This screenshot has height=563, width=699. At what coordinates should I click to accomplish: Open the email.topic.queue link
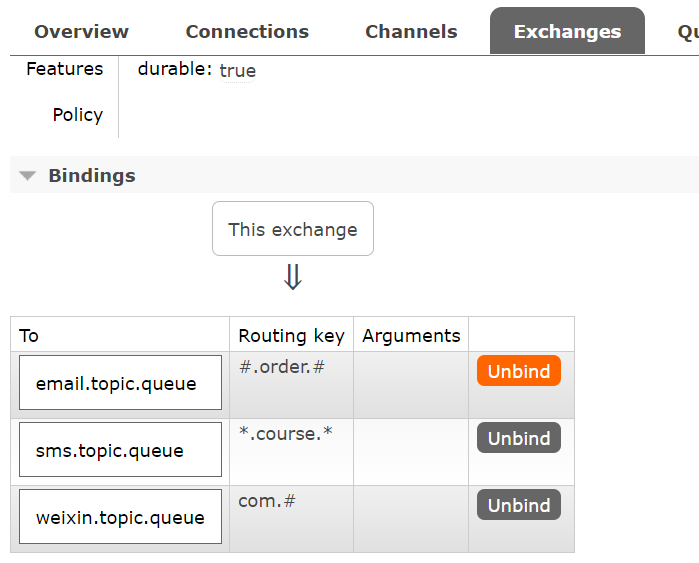[116, 383]
